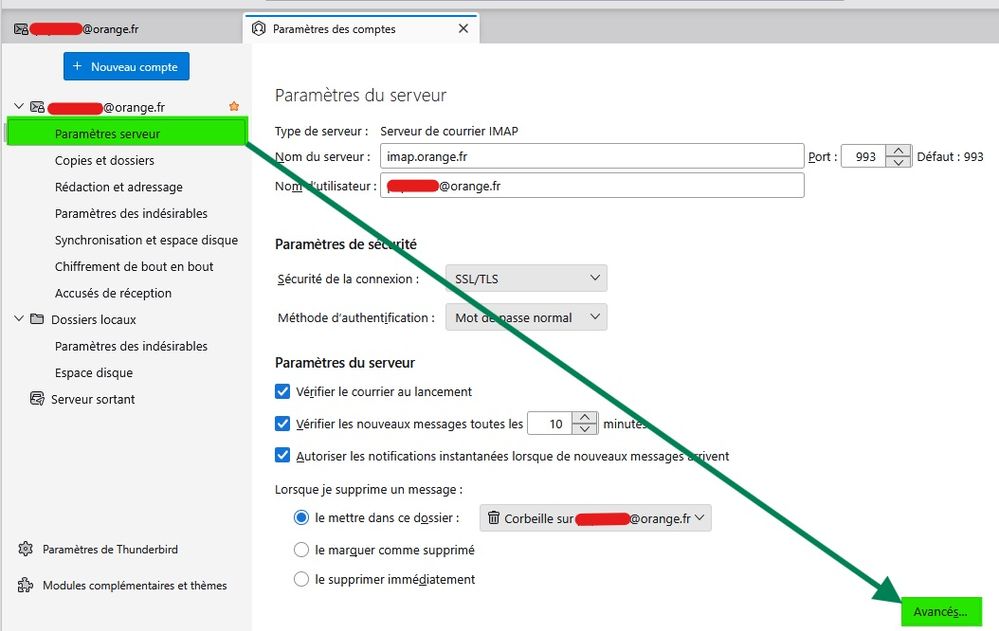Click the Modules complémentaires puzzle icon
The height and width of the screenshot is (631, 999).
click(x=25, y=585)
